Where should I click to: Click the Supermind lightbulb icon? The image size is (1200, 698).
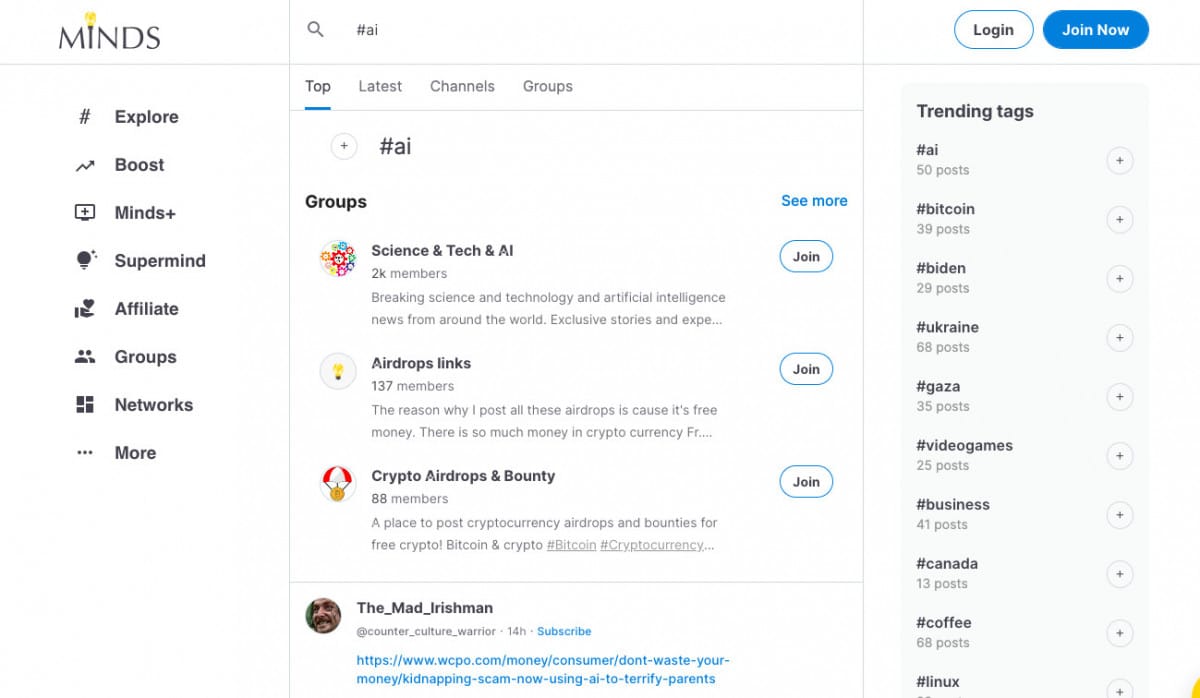coord(85,261)
